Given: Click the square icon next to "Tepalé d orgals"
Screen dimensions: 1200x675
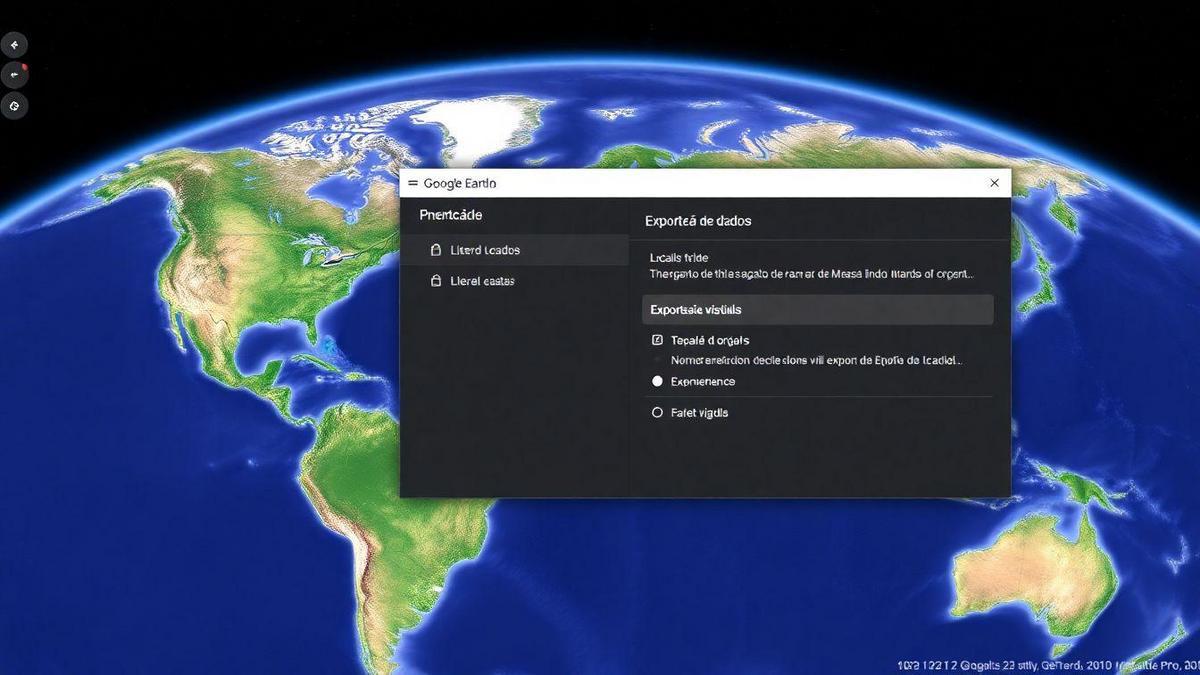Looking at the screenshot, I should 656,340.
